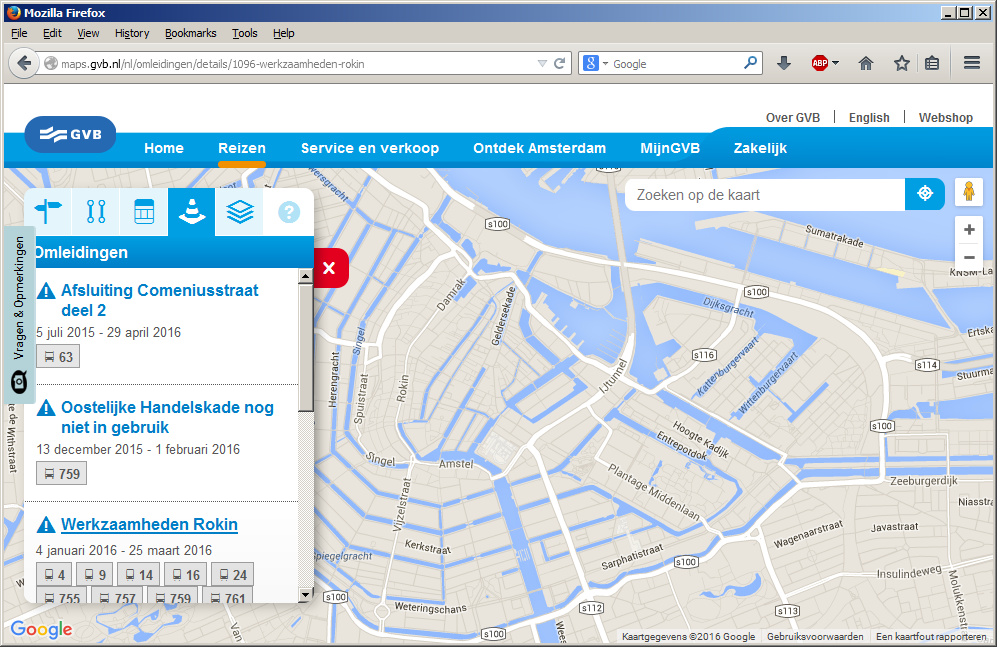
Task: Select tram line 4 badge
Action: [x=53, y=575]
